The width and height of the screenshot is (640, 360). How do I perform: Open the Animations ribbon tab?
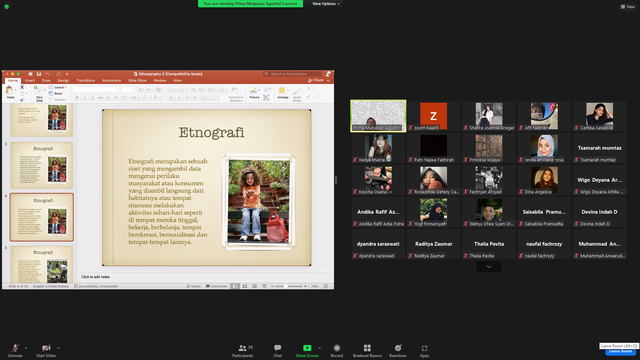pos(111,80)
